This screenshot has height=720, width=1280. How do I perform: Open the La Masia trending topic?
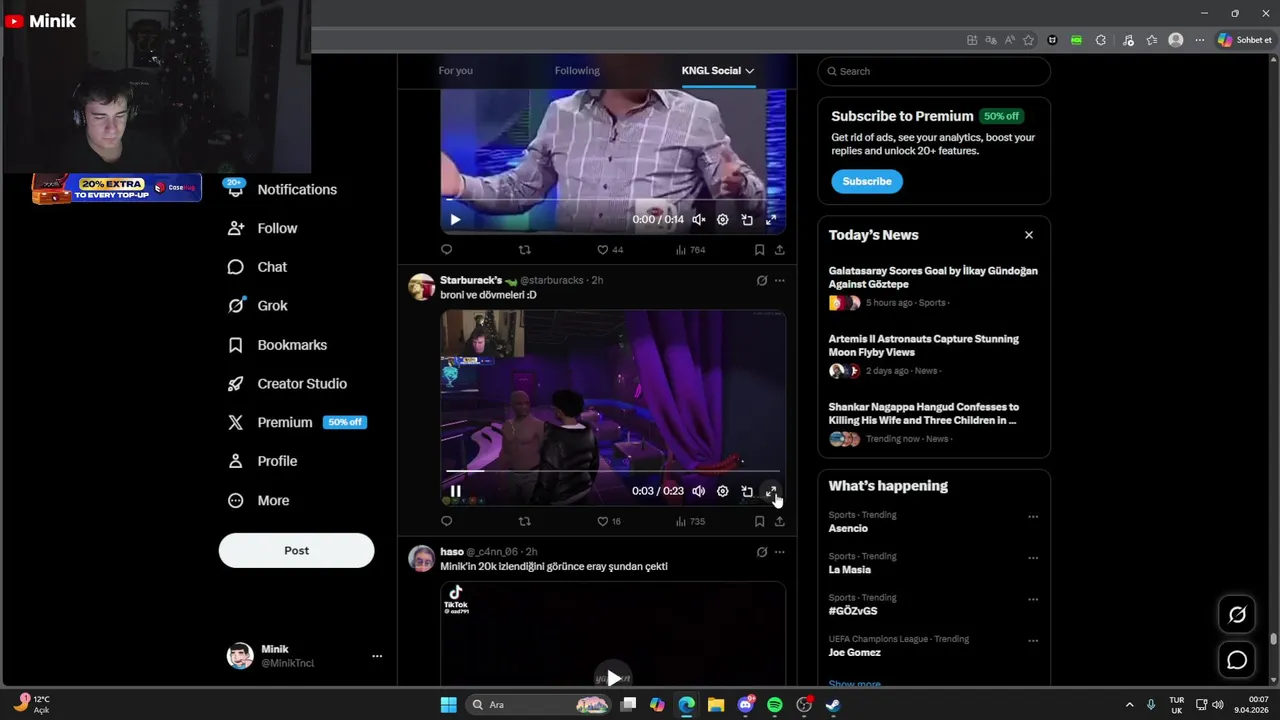click(x=850, y=570)
